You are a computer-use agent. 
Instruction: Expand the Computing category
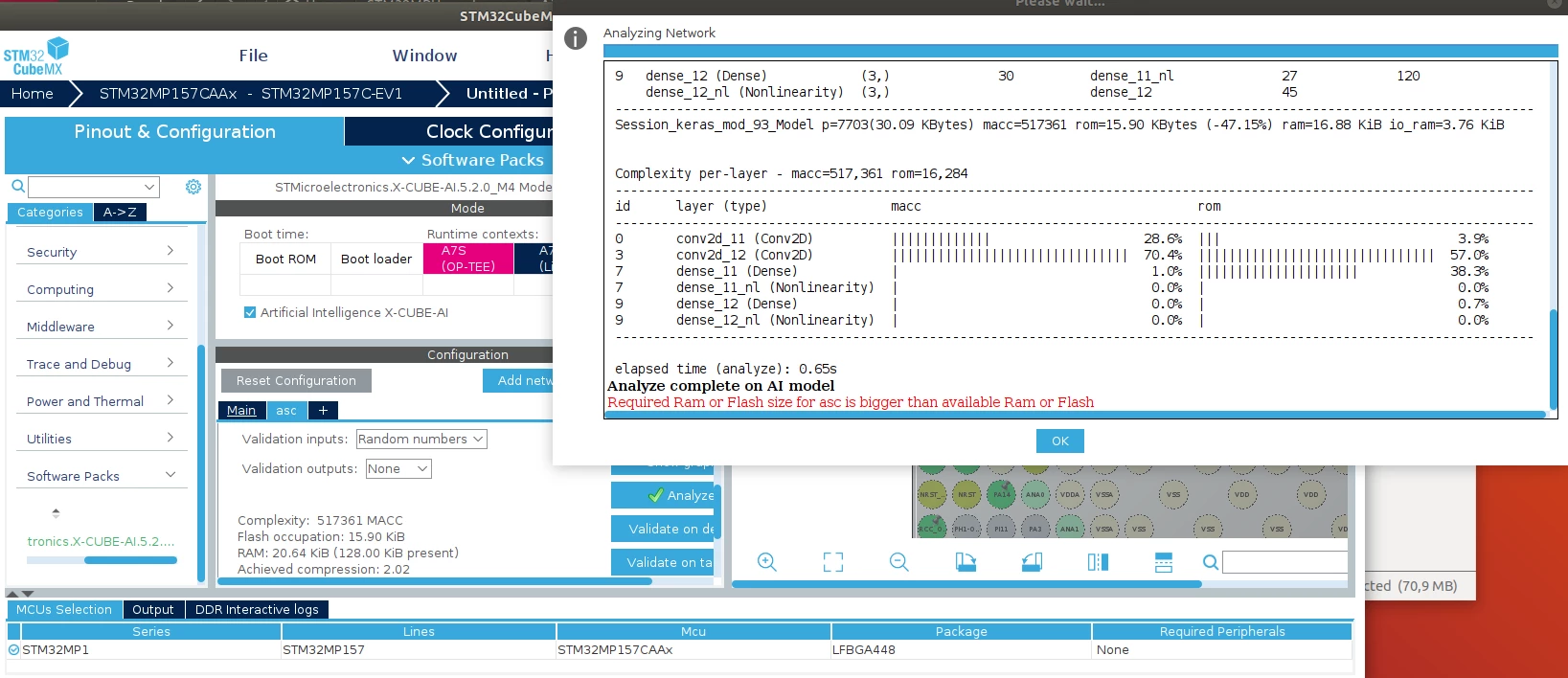[102, 289]
